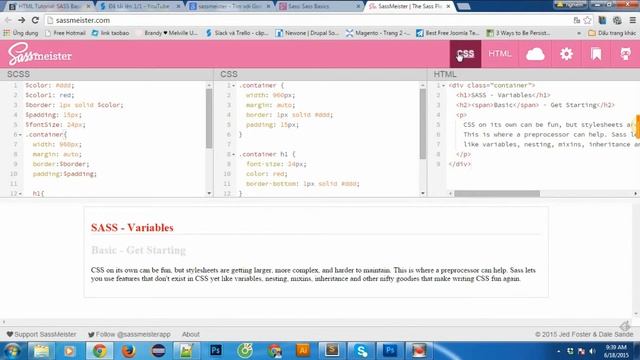Click the SCSS editor scroll up arrow
This screenshot has height=360, width=640.
point(209,85)
